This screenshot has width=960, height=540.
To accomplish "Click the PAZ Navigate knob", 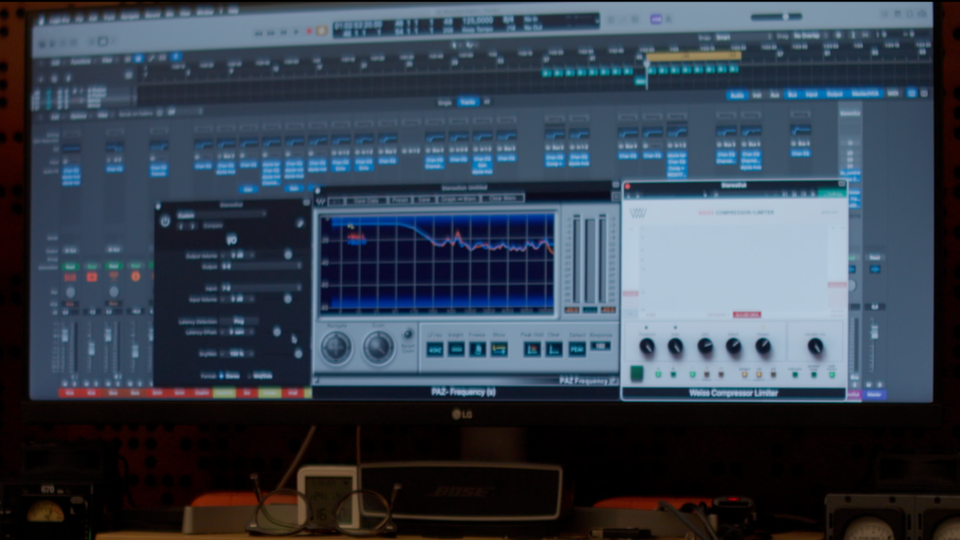I will pos(336,348).
